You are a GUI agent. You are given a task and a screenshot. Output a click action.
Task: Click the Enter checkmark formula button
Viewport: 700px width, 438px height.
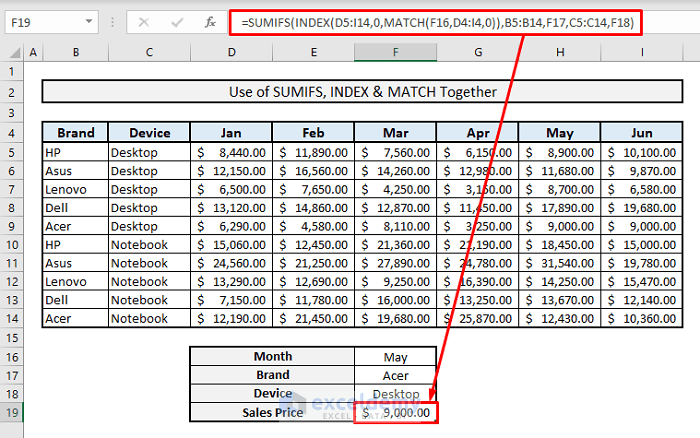177,22
